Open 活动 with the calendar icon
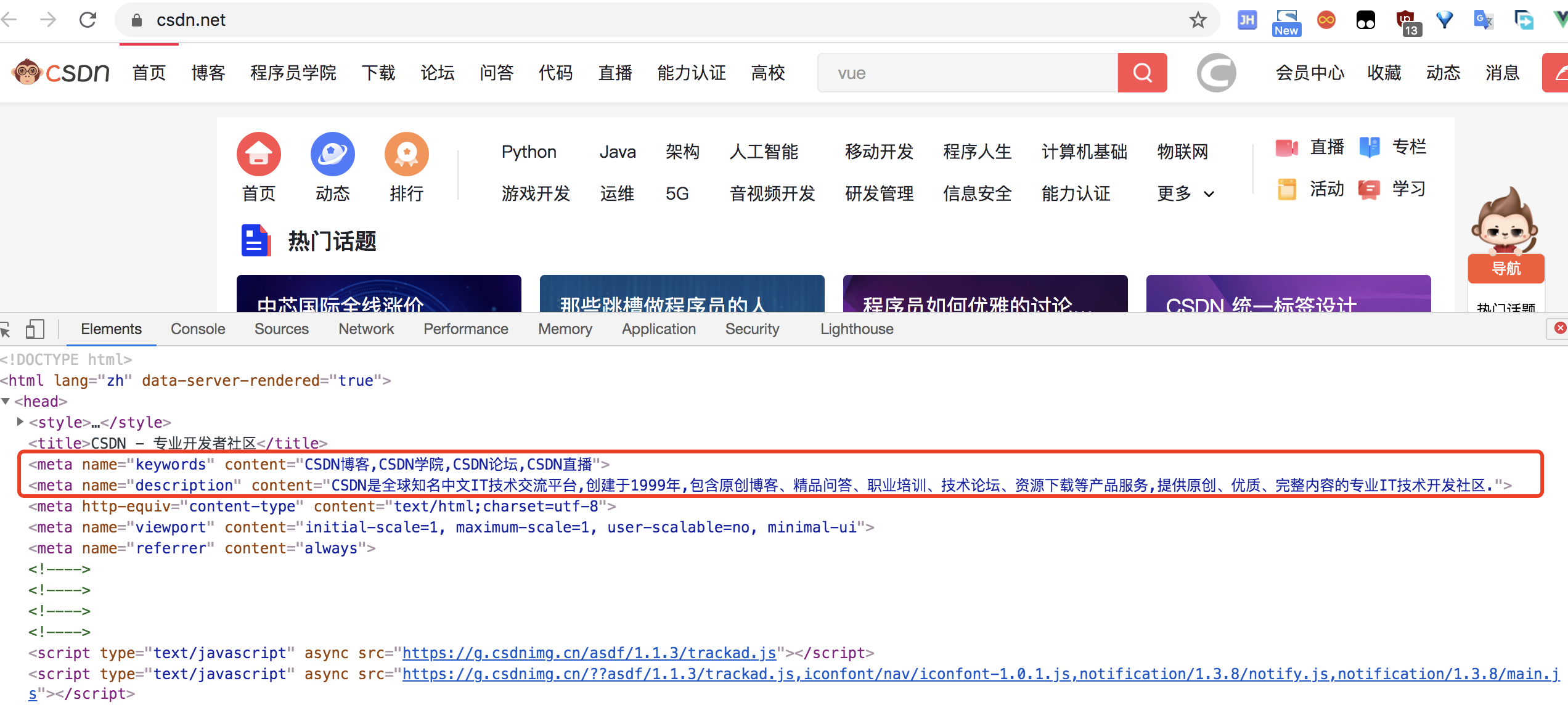Viewport: 1568px width, 705px height. click(1310, 189)
